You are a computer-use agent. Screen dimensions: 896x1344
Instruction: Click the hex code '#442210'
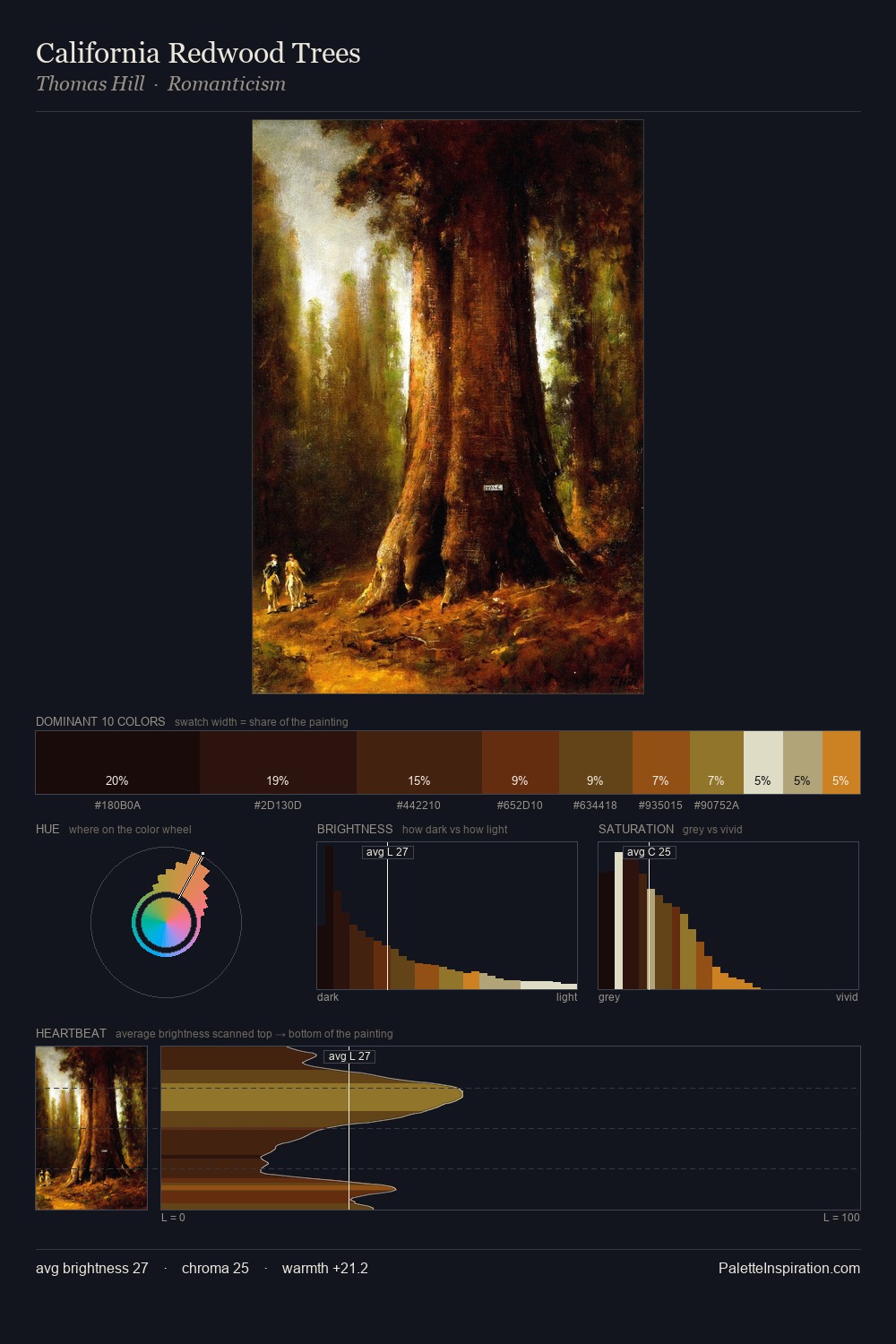[418, 806]
